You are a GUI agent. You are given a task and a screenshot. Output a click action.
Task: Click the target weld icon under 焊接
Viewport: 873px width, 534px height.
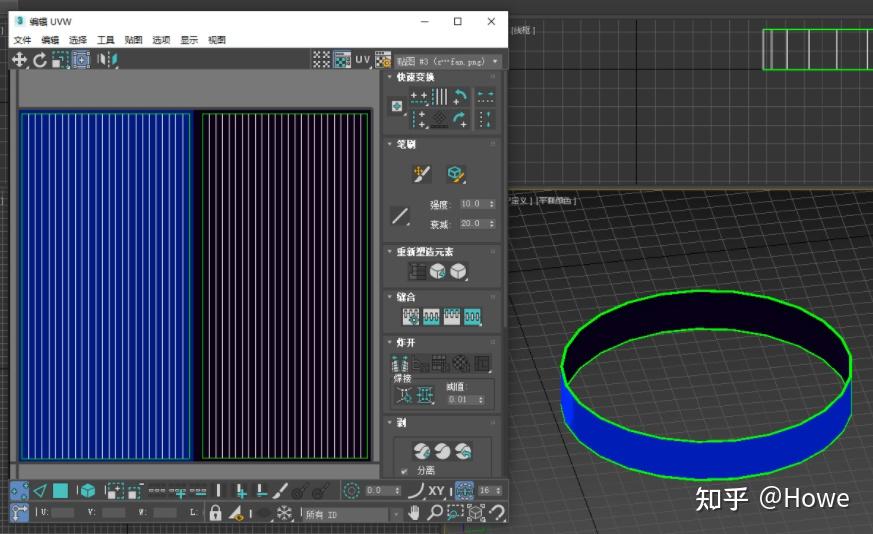pyautogui.click(x=404, y=395)
